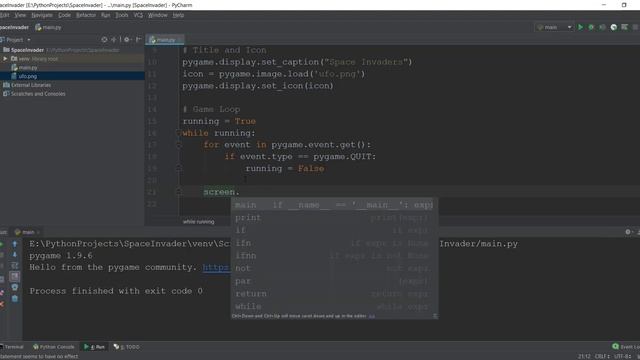Open the Refactor menu

click(86, 15)
